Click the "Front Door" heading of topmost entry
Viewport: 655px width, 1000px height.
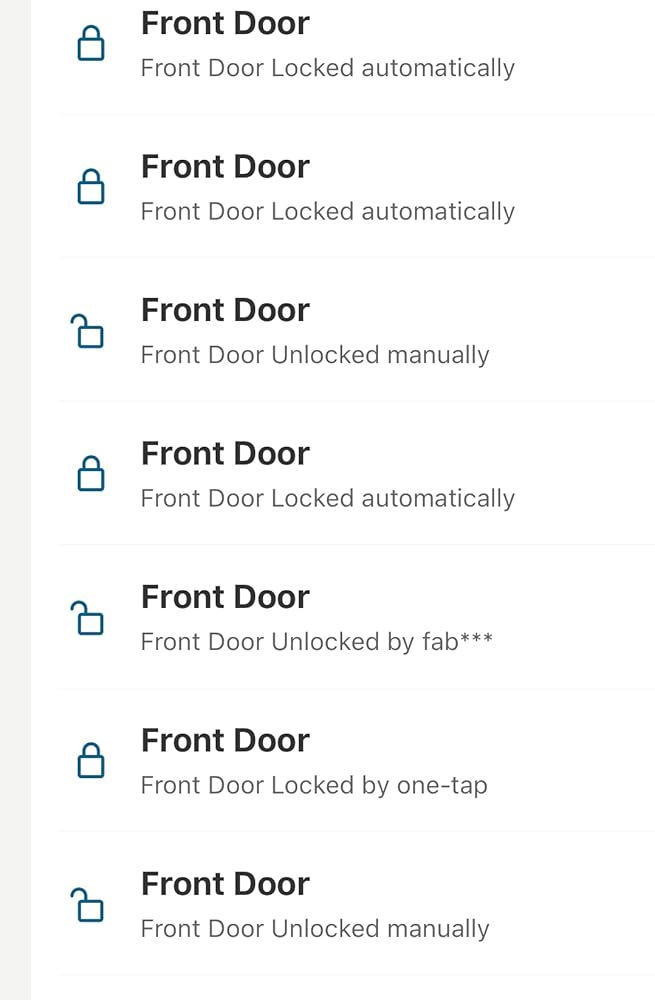click(x=225, y=23)
